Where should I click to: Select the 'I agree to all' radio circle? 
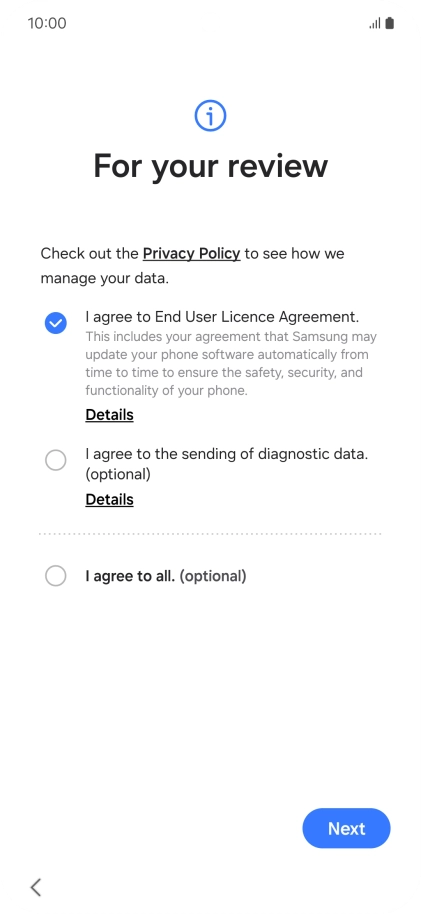[x=55, y=576]
